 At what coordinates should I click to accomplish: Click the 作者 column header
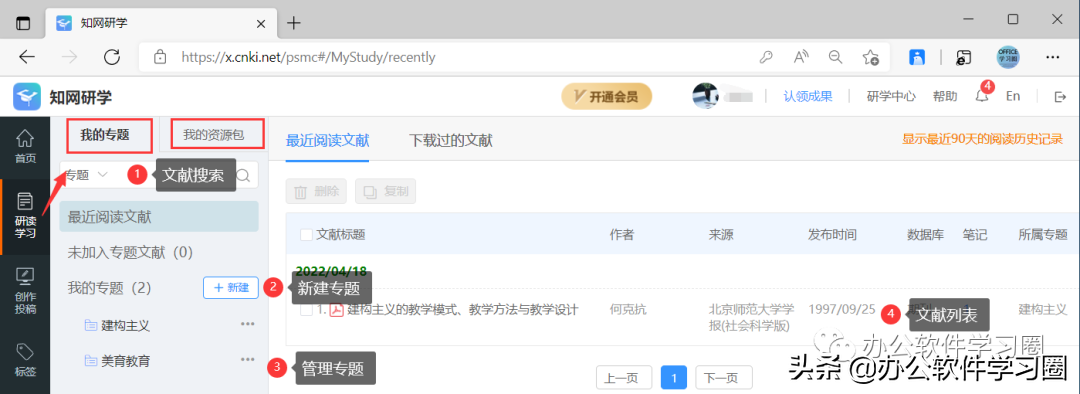coord(621,235)
